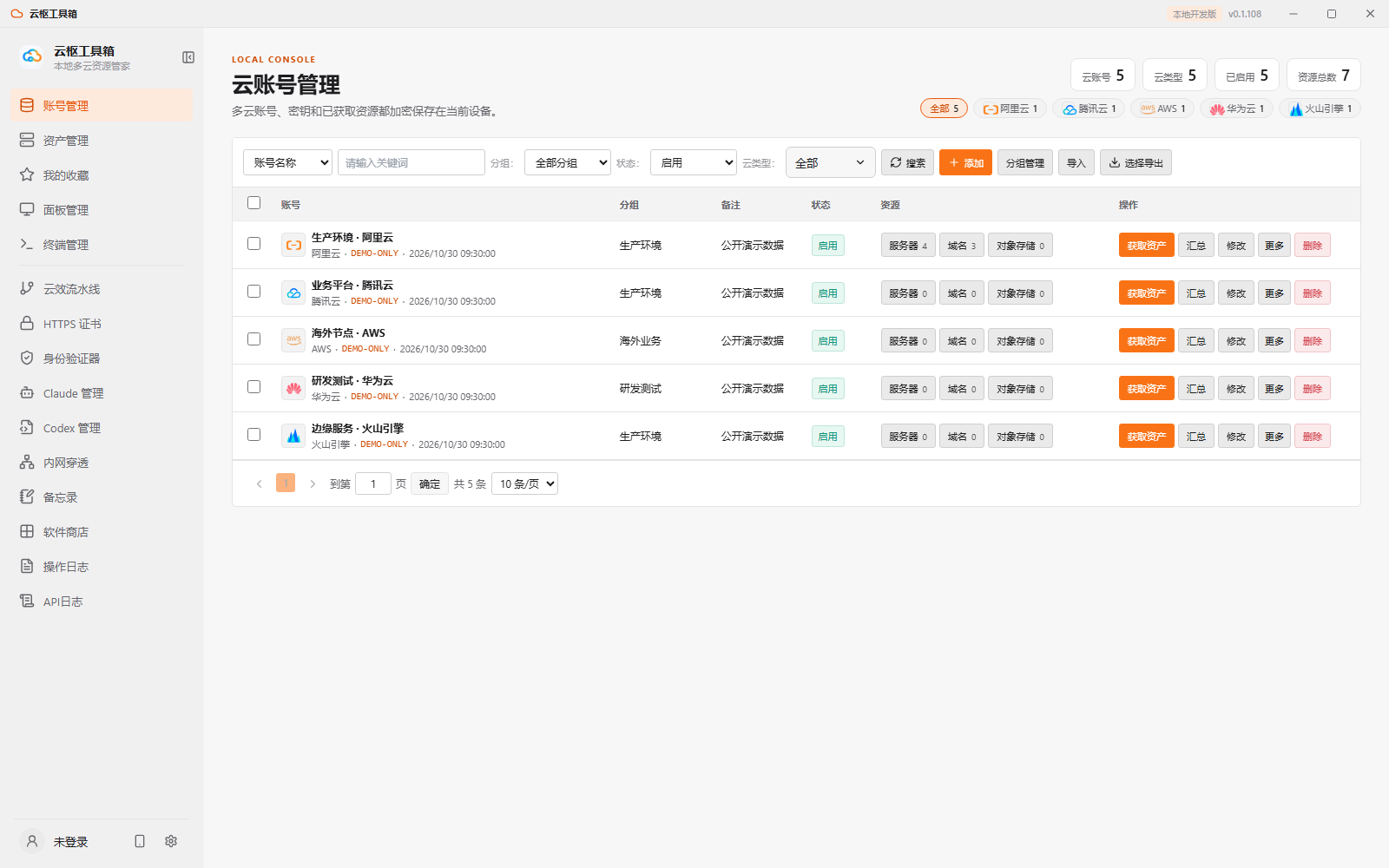Click the 云枢工具箱 cloud logo in sidebar
The image size is (1389, 868).
pyautogui.click(x=32, y=56)
